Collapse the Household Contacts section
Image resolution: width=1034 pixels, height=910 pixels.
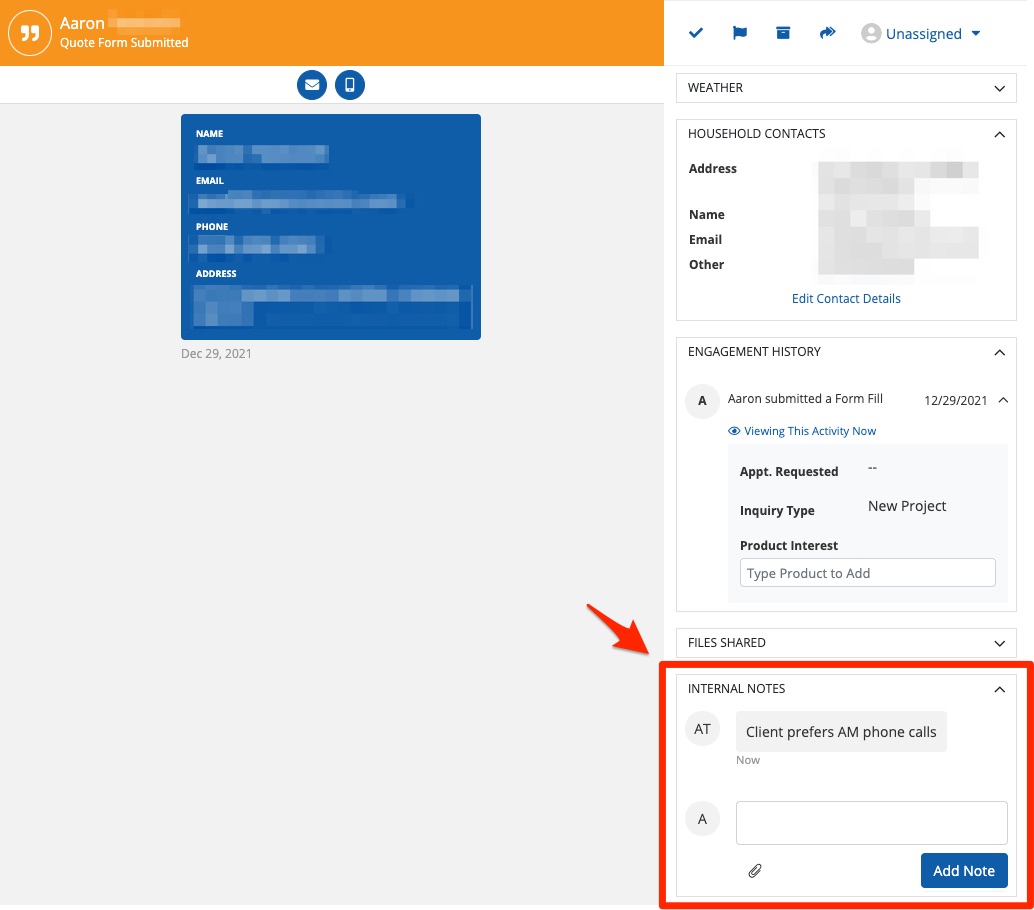point(999,134)
